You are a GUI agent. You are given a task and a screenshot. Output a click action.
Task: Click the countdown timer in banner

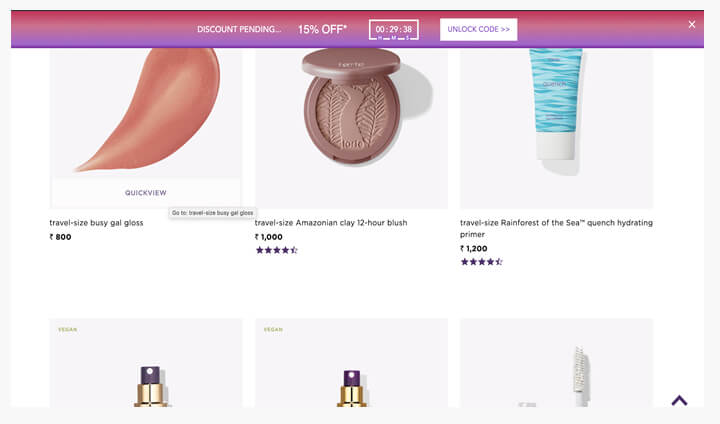[394, 30]
